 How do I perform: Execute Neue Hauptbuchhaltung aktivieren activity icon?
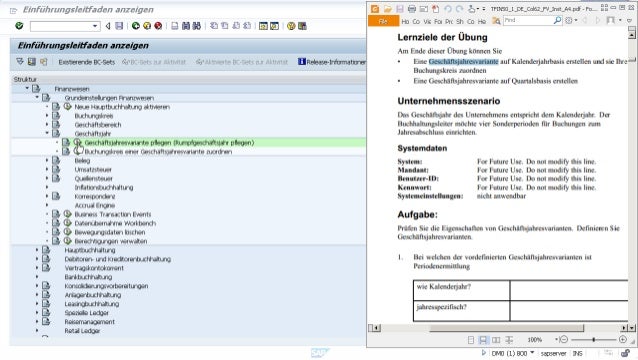tap(68, 107)
